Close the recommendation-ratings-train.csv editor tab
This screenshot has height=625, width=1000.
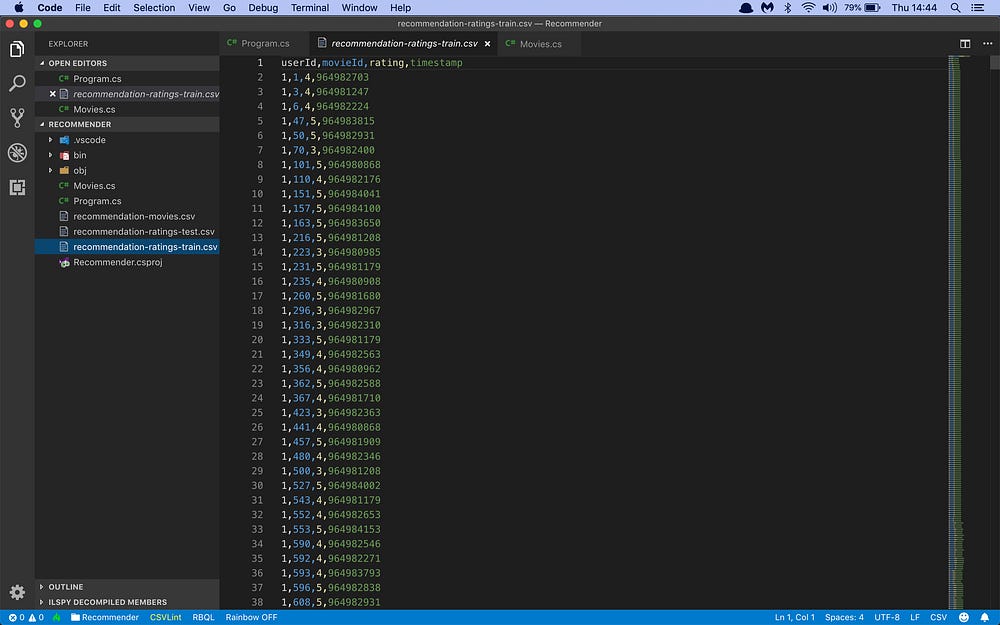488,44
